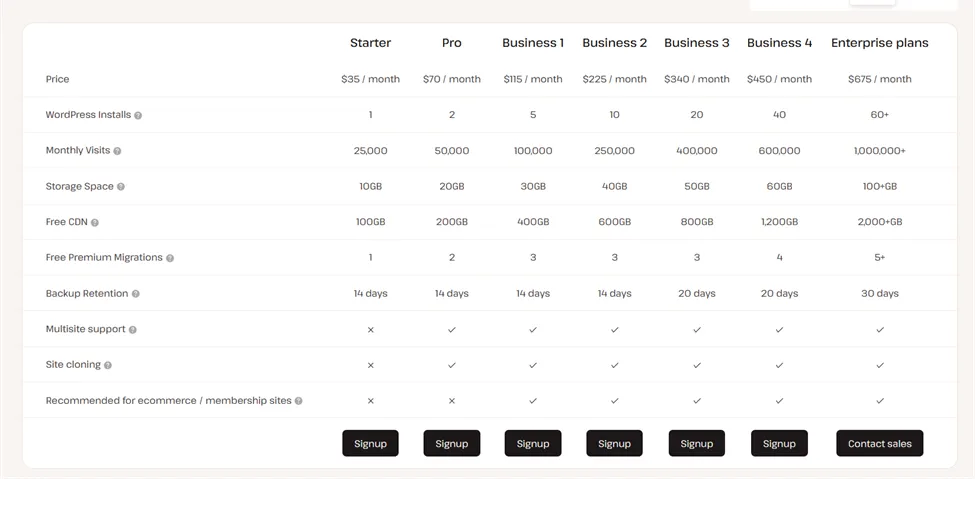Click the $340 / month price
Viewport: 975px width, 515px height.
697,79
